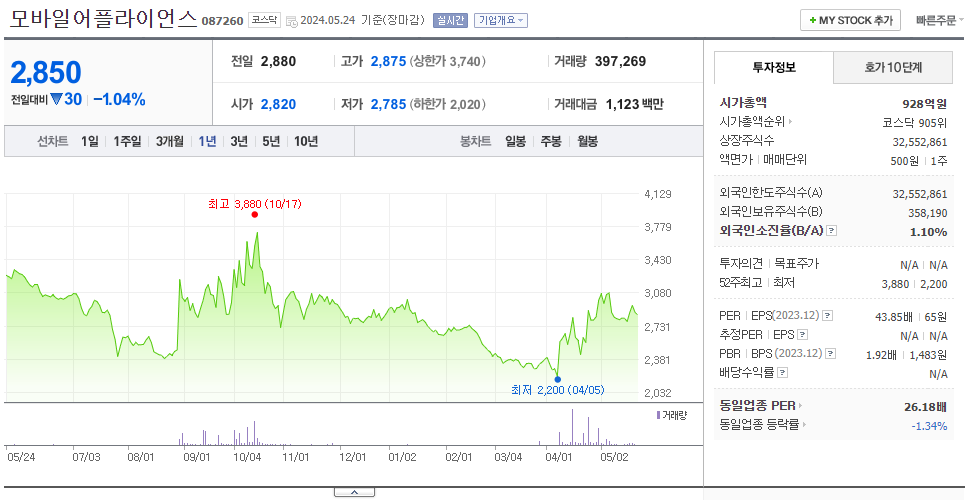
Task: Click the 매매단위 label
Action: point(785,159)
